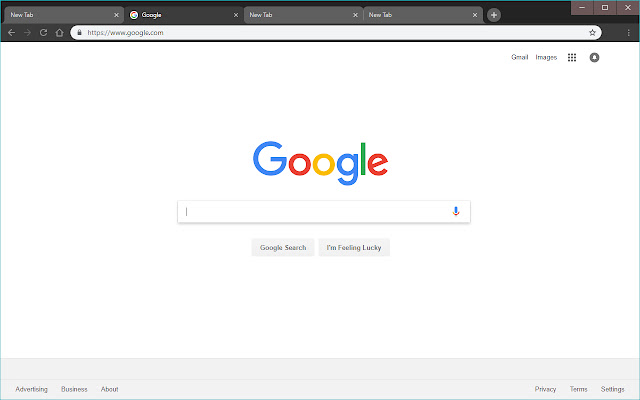Open the Privacy footer link
The image size is (640, 400).
tap(545, 389)
